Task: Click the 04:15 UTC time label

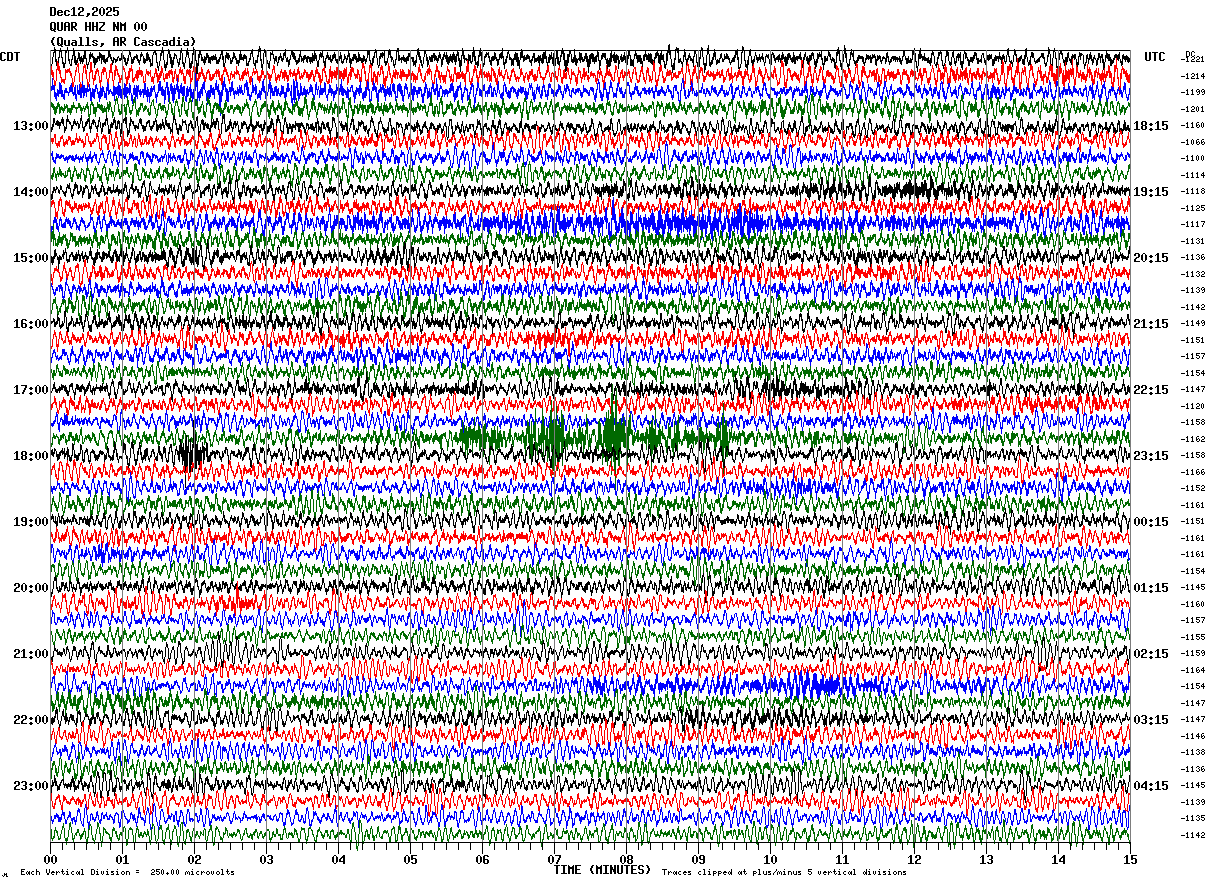Action: [1151, 786]
